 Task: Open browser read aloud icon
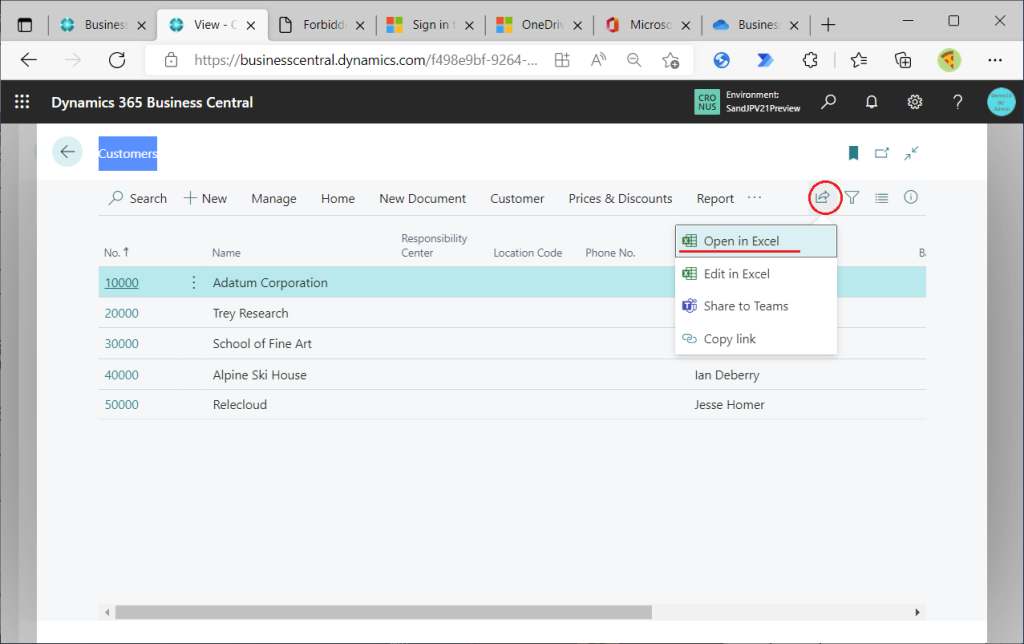[598, 60]
